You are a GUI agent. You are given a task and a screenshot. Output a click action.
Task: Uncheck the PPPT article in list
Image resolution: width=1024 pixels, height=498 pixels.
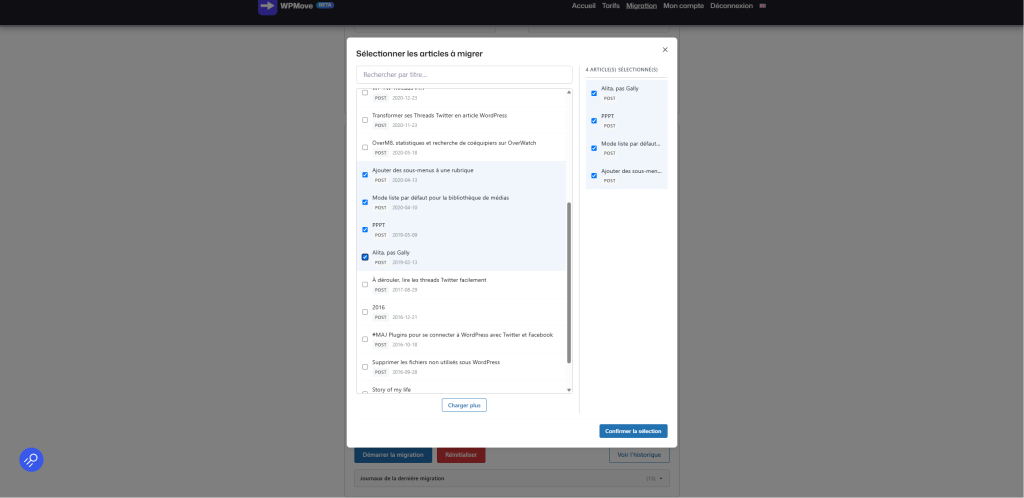click(365, 230)
